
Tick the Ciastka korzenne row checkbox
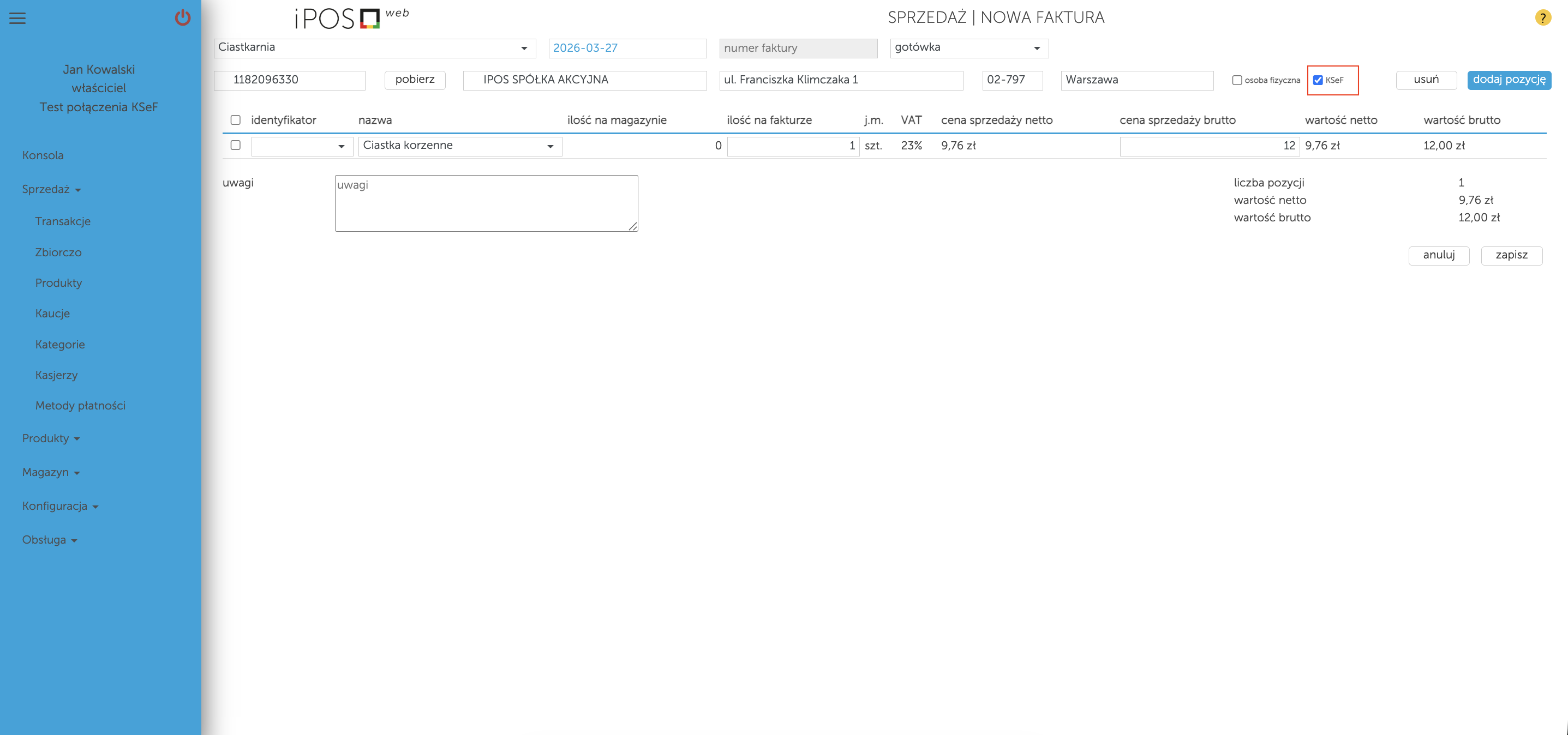click(x=236, y=146)
